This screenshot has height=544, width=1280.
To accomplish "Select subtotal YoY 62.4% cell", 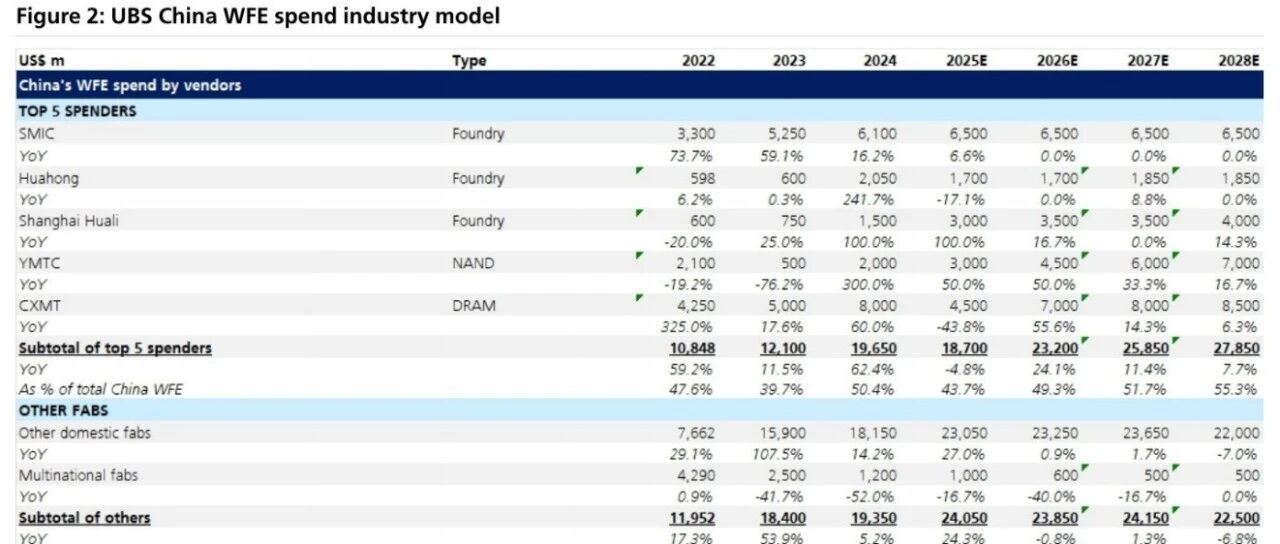I will coord(877,369).
